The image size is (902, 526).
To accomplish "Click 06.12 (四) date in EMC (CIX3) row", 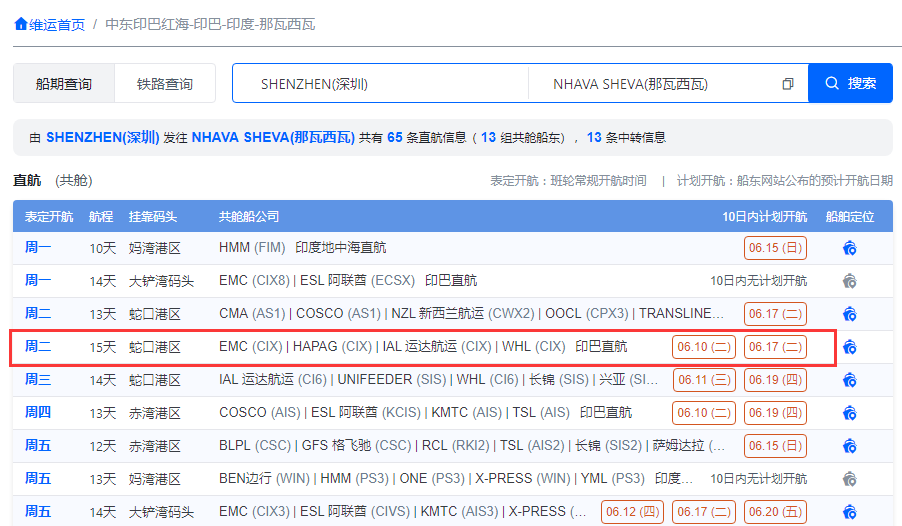I will tap(632, 512).
